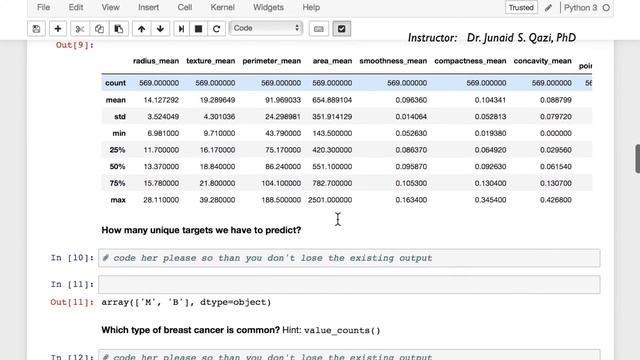Open the Kernel menu
This screenshot has height=360, width=640.
point(222,7)
